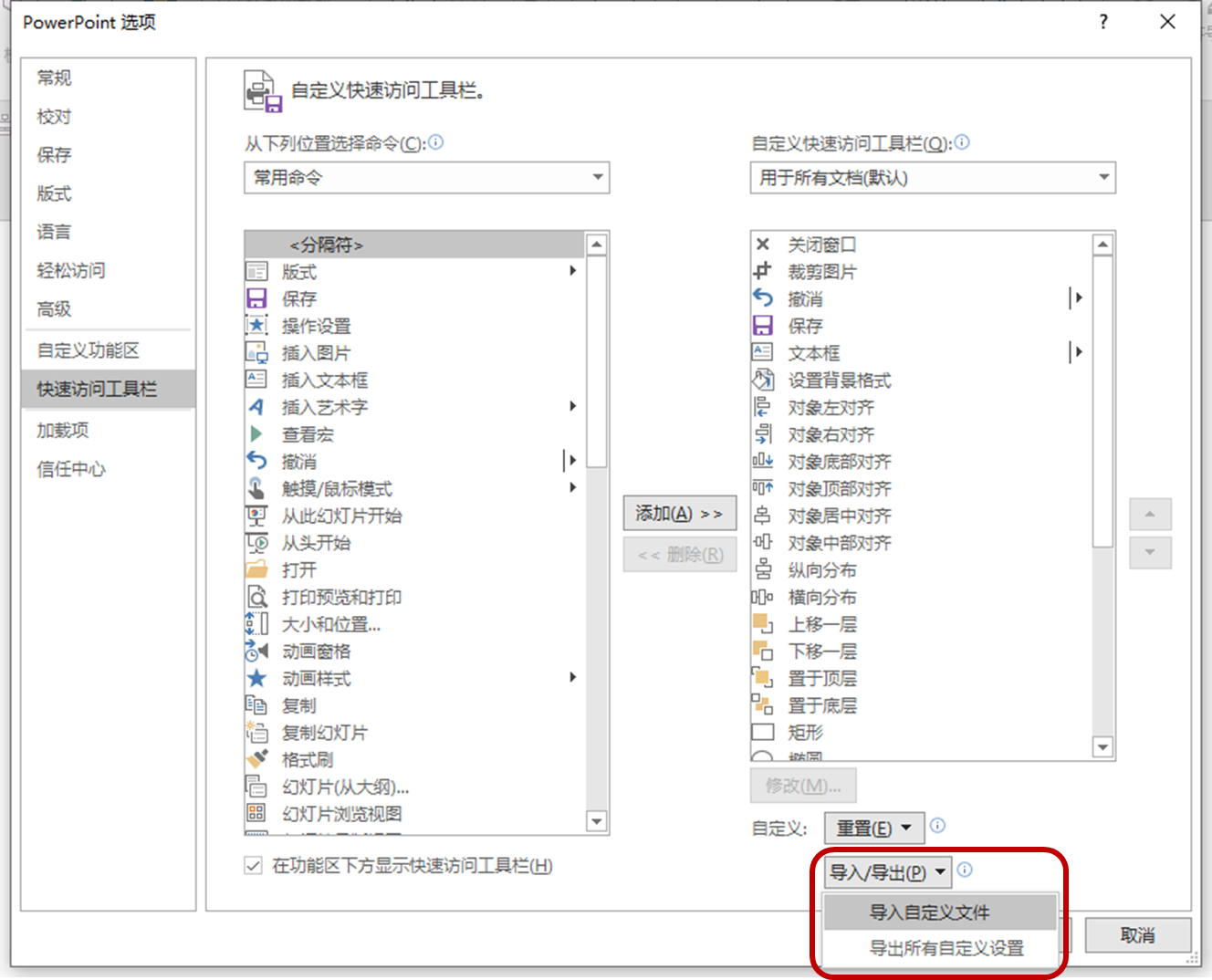Screen dimensions: 1212x980
Task: Open the 常规 options category
Action: [x=108, y=78]
